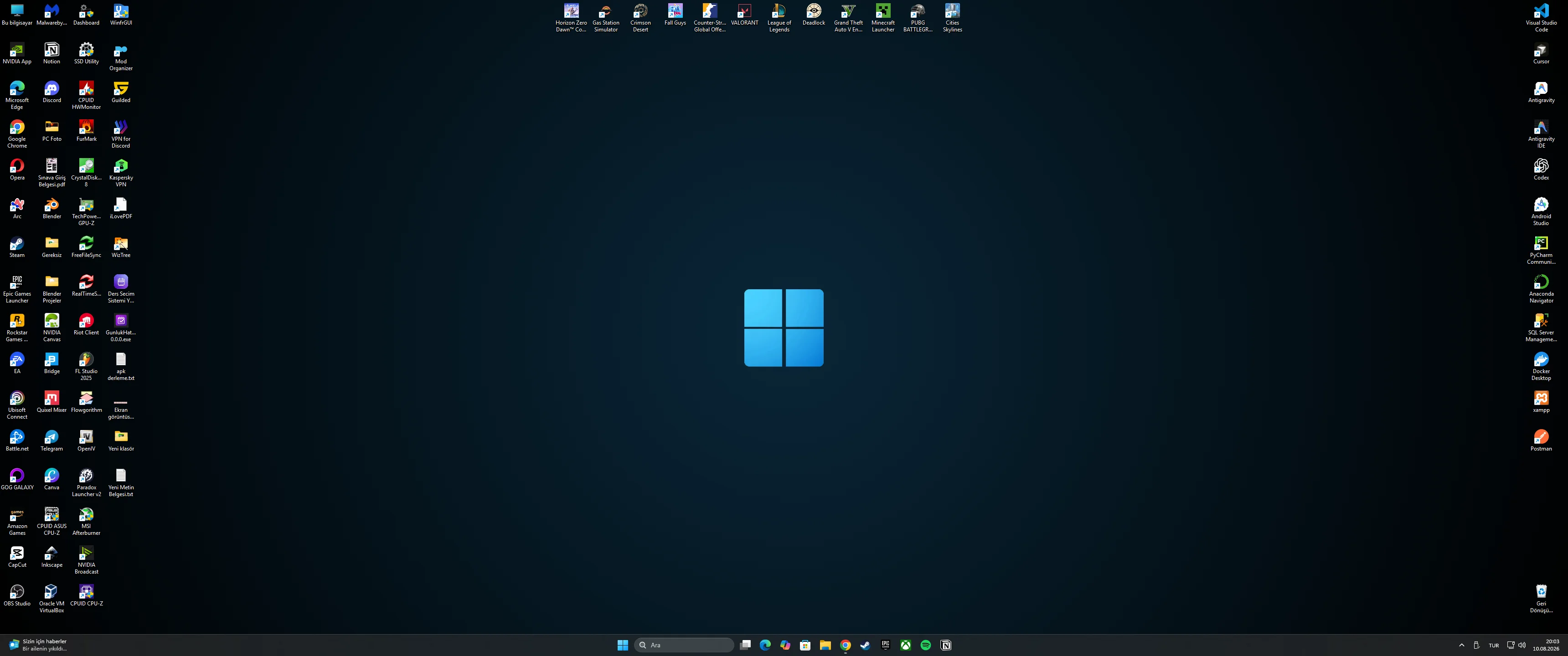The width and height of the screenshot is (1568, 656).
Task: Select the NVIDIA App desktop icon
Action: click(17, 54)
